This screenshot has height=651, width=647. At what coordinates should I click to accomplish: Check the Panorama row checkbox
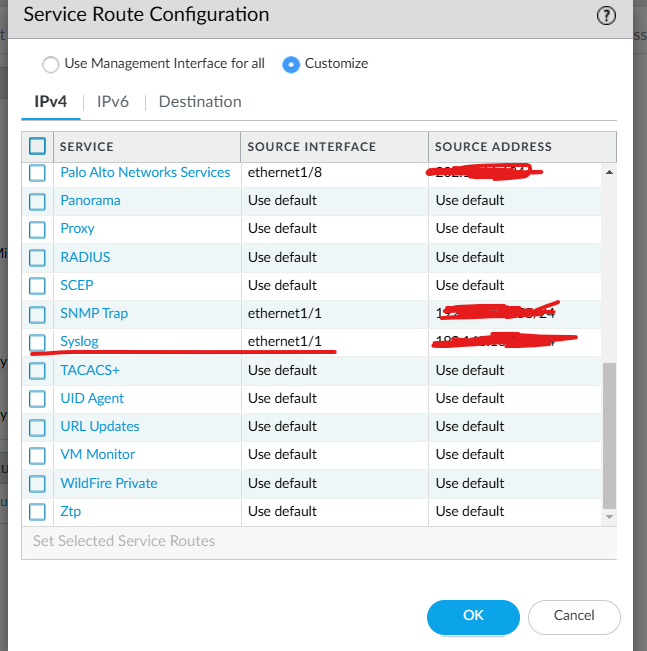pos(37,201)
